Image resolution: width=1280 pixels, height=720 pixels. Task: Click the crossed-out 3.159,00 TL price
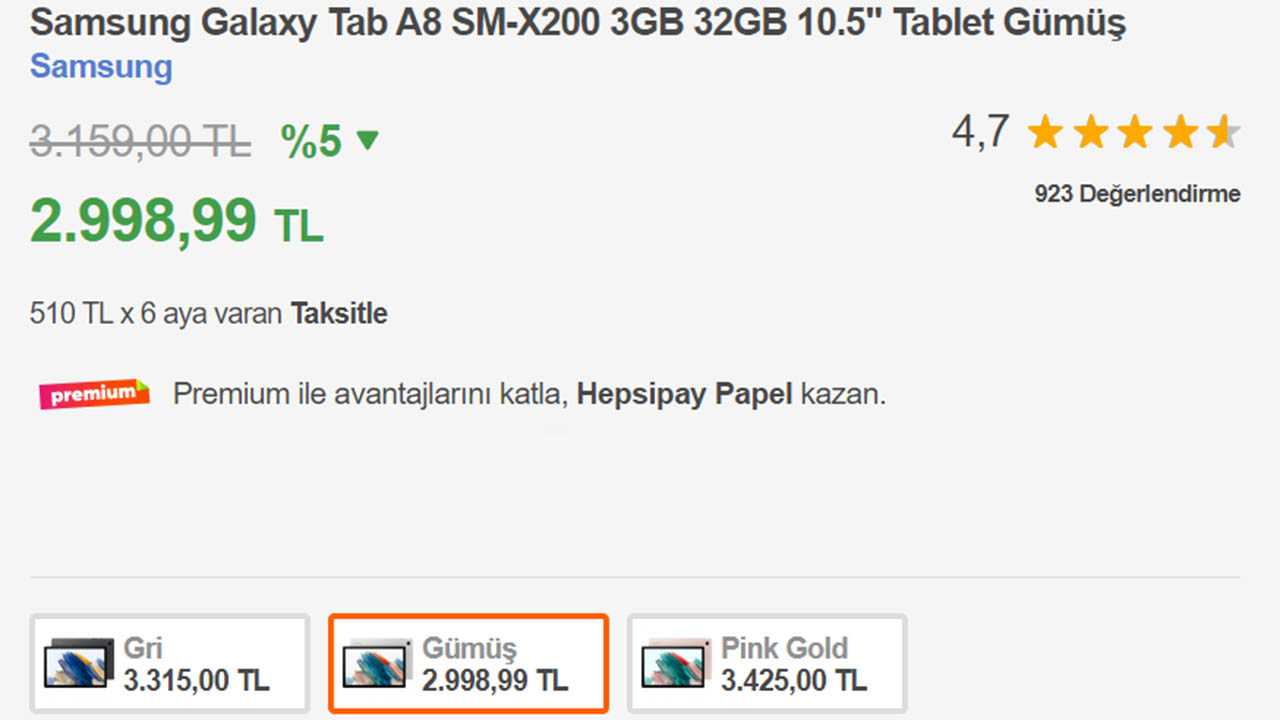pos(140,142)
